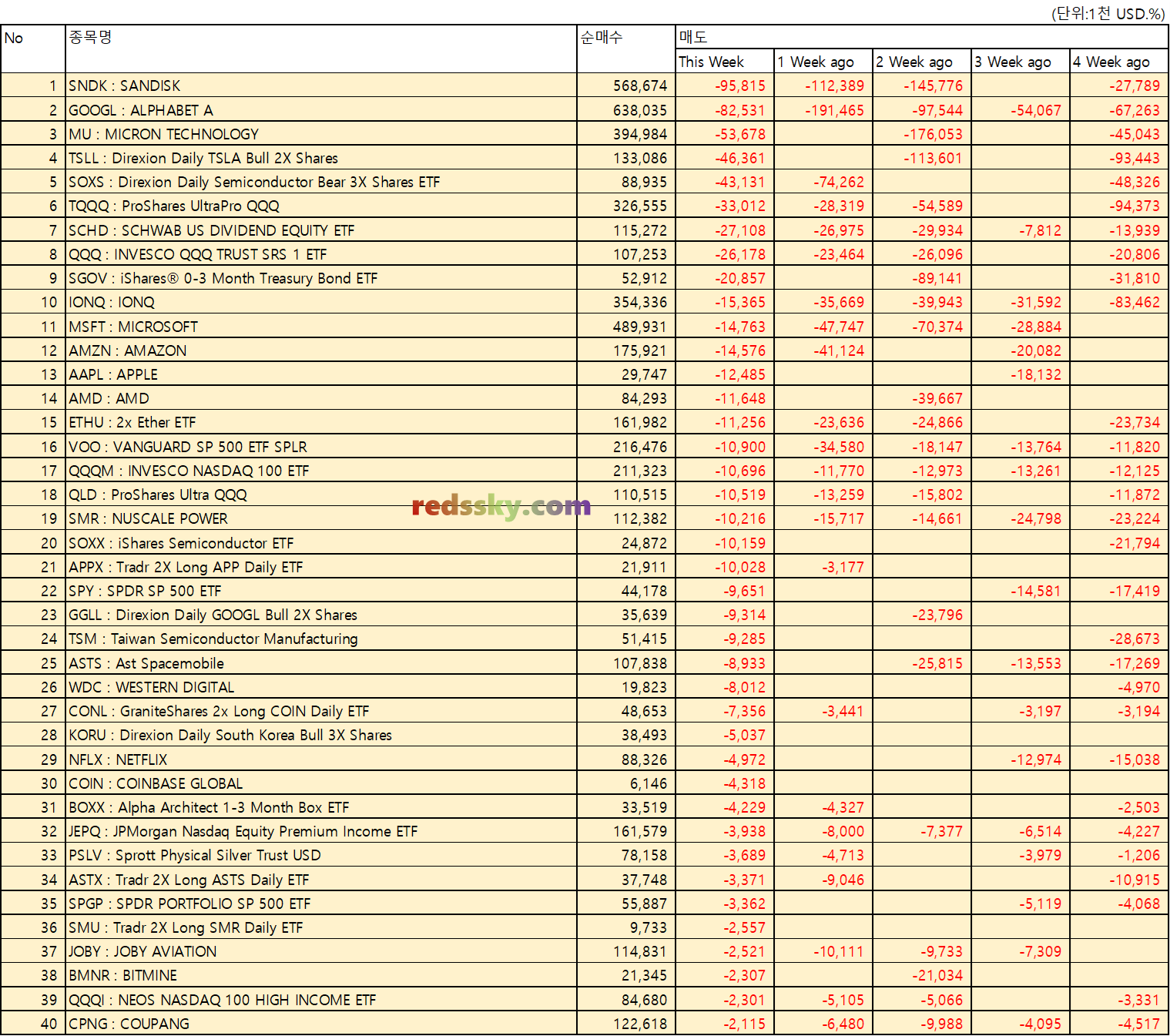Select 'SPY : SPDR SP 500 ETF' cell

(321, 591)
